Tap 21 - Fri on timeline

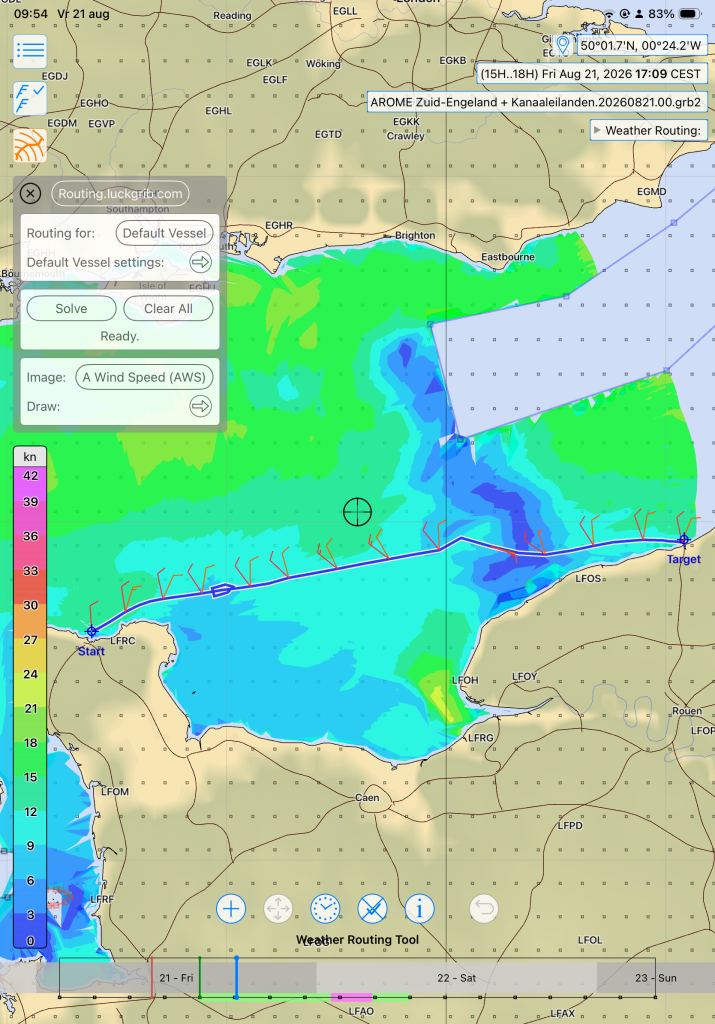(x=176, y=978)
